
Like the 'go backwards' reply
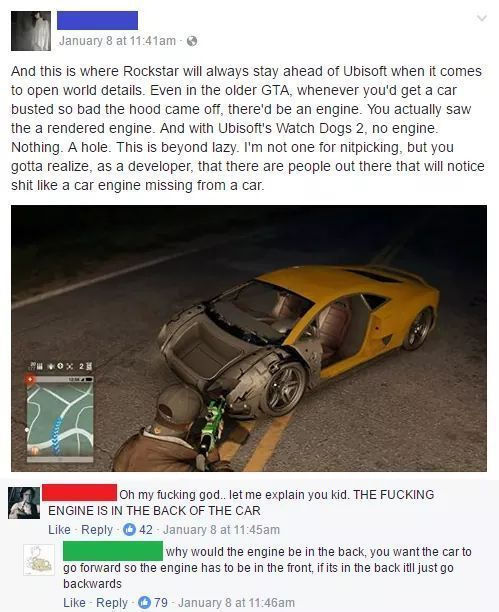coord(74,603)
